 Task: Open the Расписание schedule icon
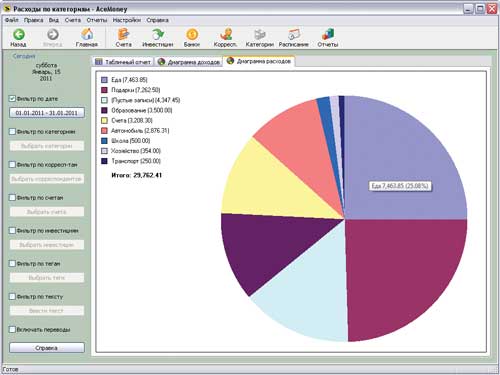[294, 34]
